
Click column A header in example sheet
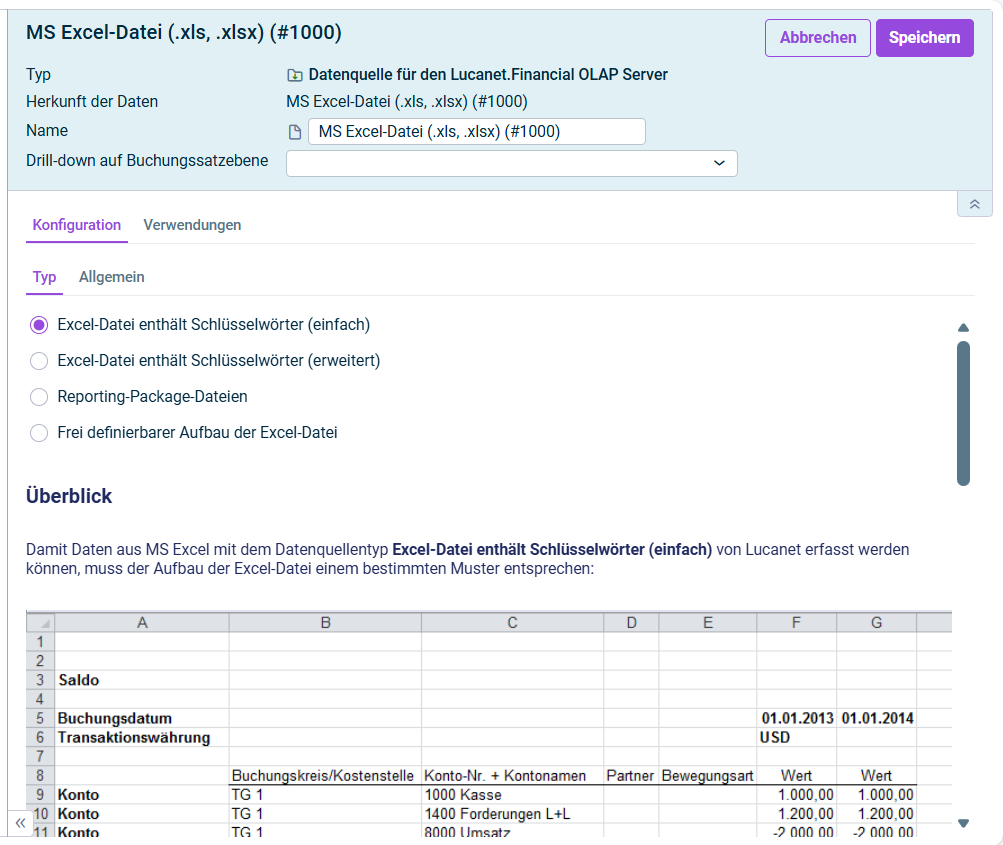coord(142,623)
